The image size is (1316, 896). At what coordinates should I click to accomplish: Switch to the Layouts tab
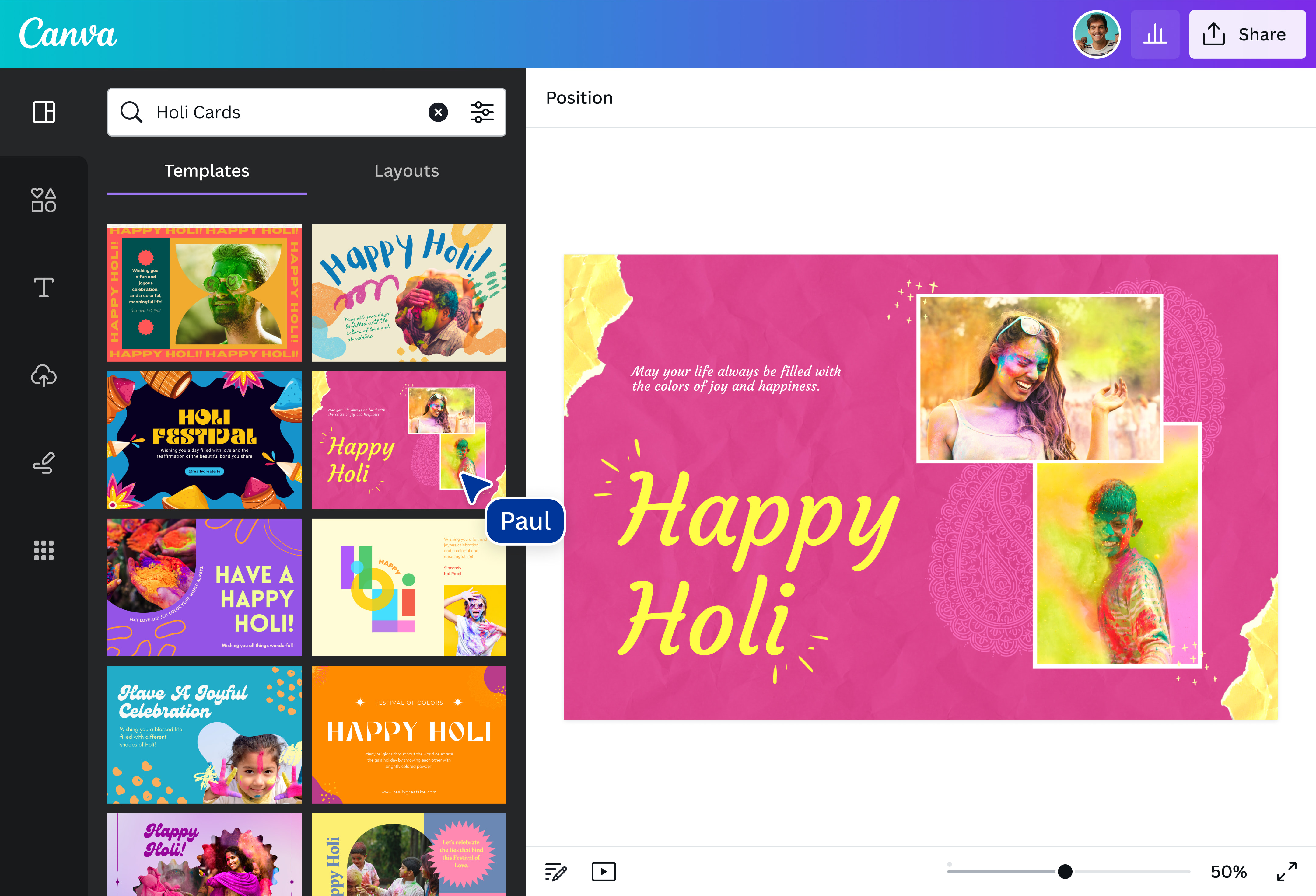[x=407, y=171]
